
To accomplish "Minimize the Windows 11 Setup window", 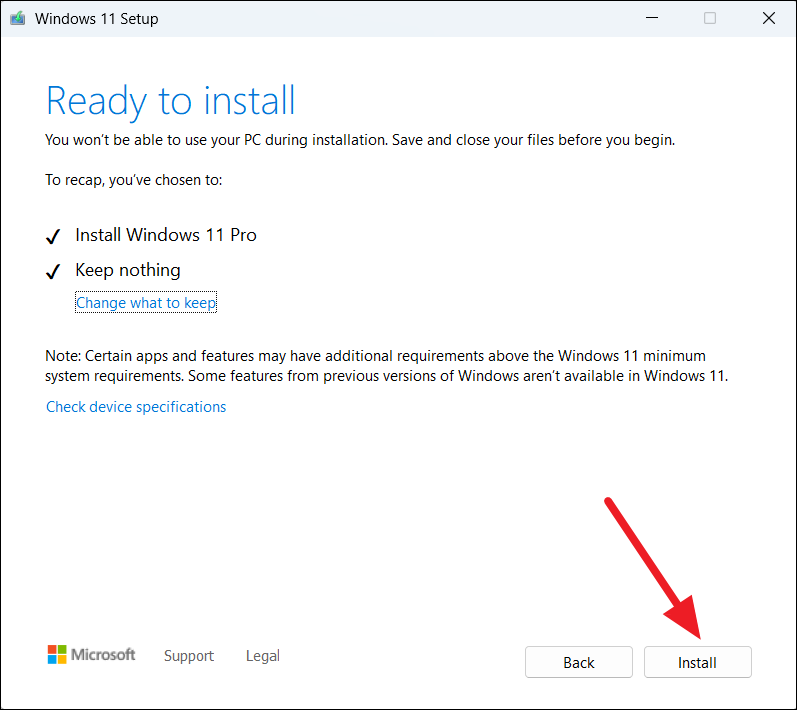I will pyautogui.click(x=652, y=18).
